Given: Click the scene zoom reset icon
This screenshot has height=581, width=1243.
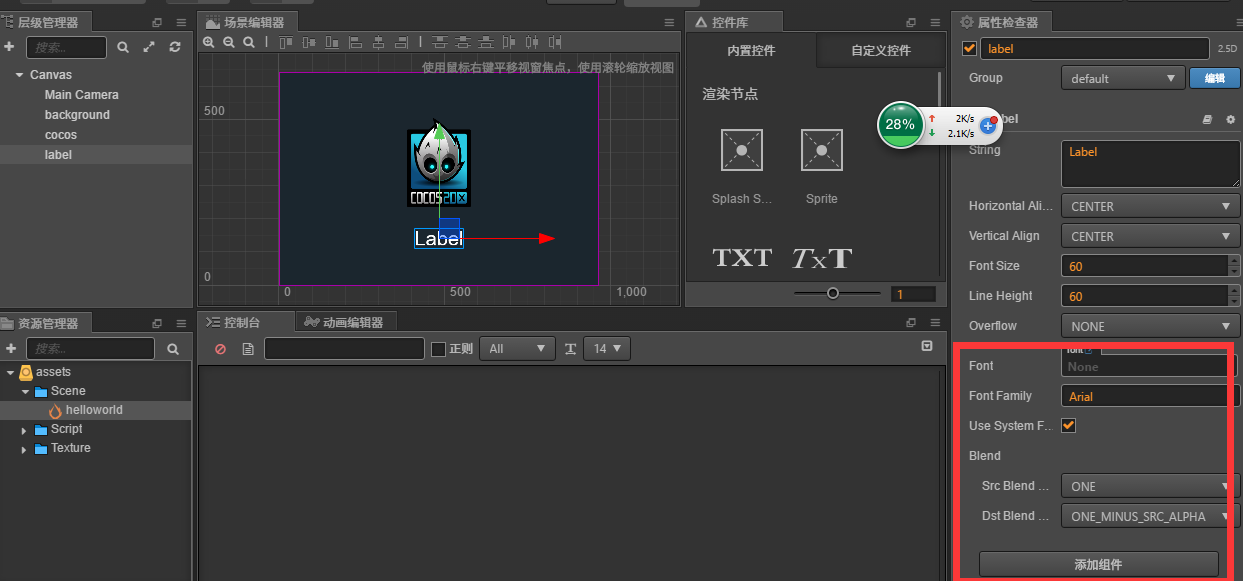Looking at the screenshot, I should point(249,42).
